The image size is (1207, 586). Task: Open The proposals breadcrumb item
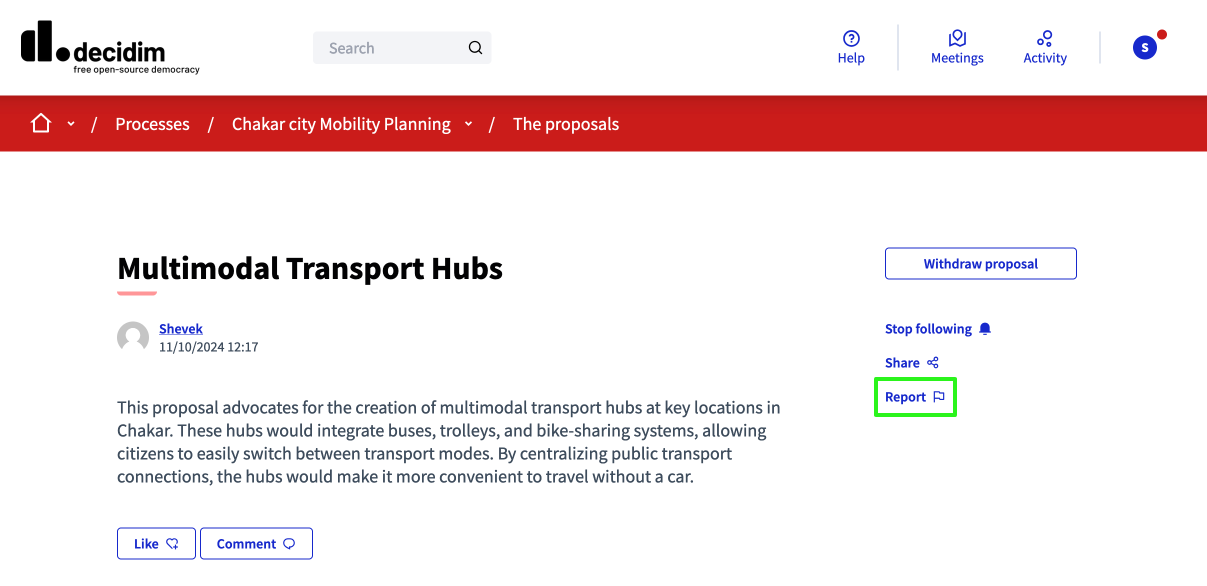[566, 124]
